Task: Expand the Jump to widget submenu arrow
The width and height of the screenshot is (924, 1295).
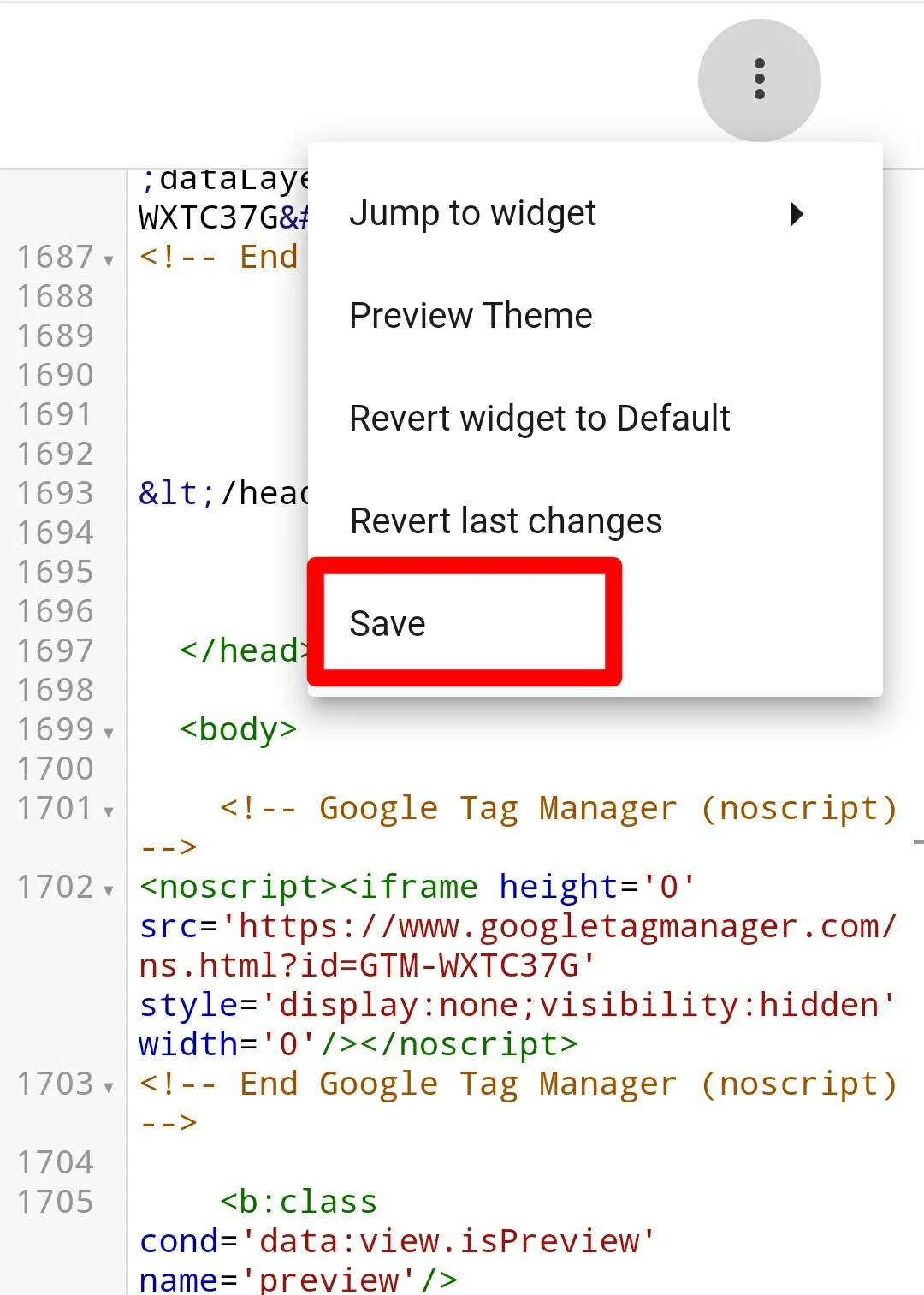Action: 797,213
